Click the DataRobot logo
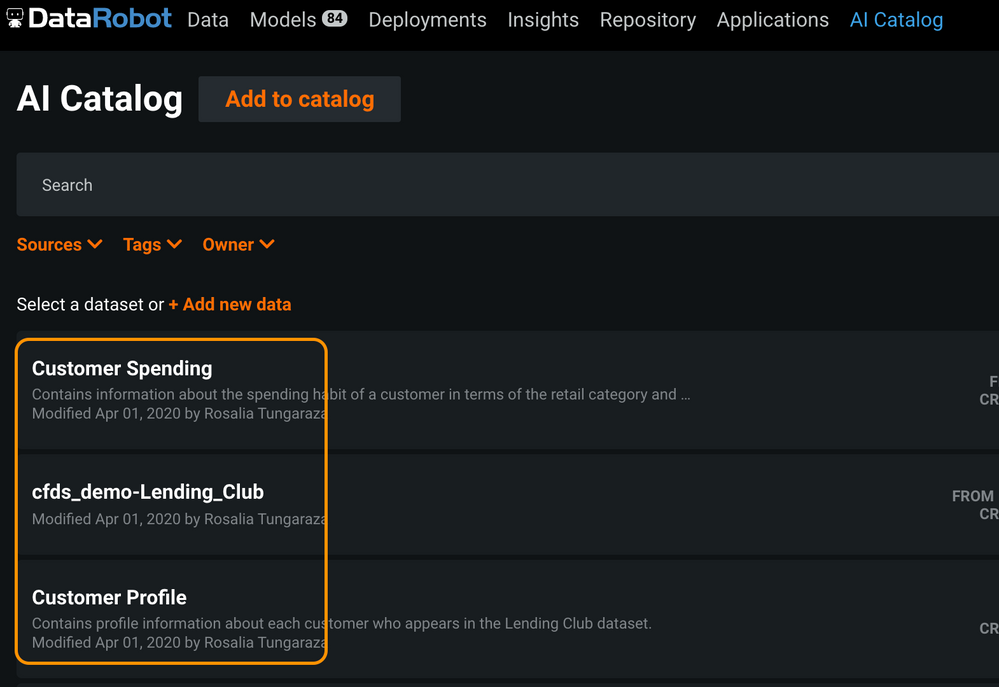 point(89,18)
